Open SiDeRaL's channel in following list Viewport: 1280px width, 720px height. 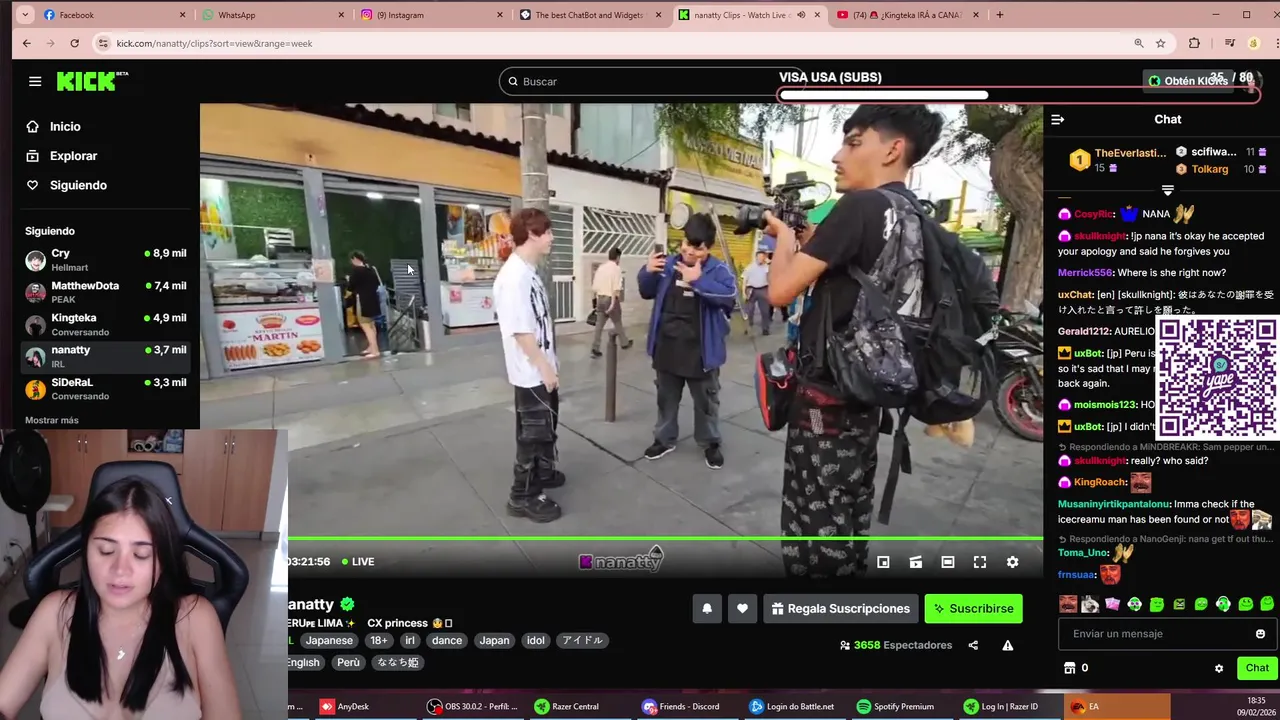click(x=105, y=388)
